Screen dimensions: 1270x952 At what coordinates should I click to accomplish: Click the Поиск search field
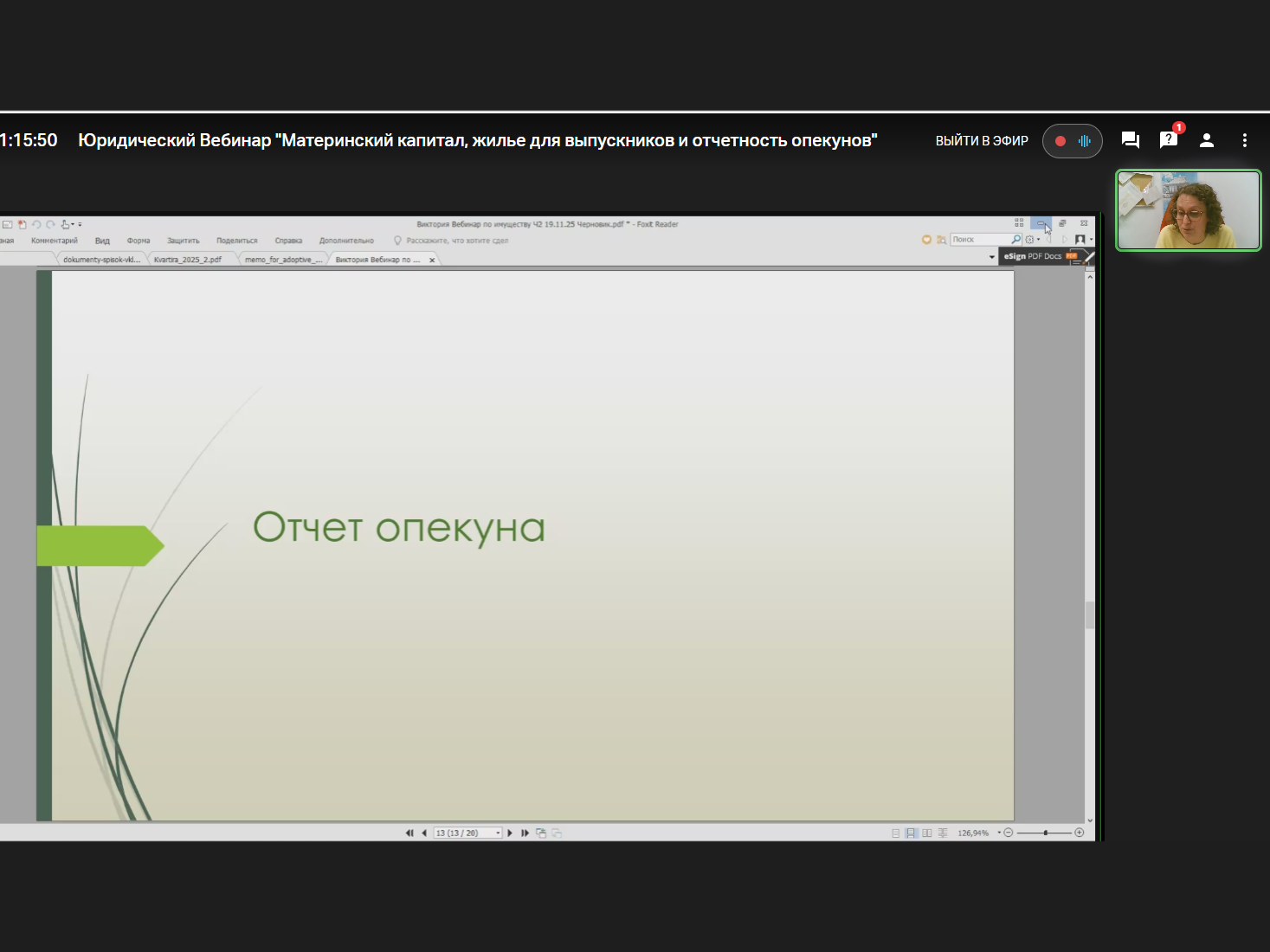pos(980,240)
